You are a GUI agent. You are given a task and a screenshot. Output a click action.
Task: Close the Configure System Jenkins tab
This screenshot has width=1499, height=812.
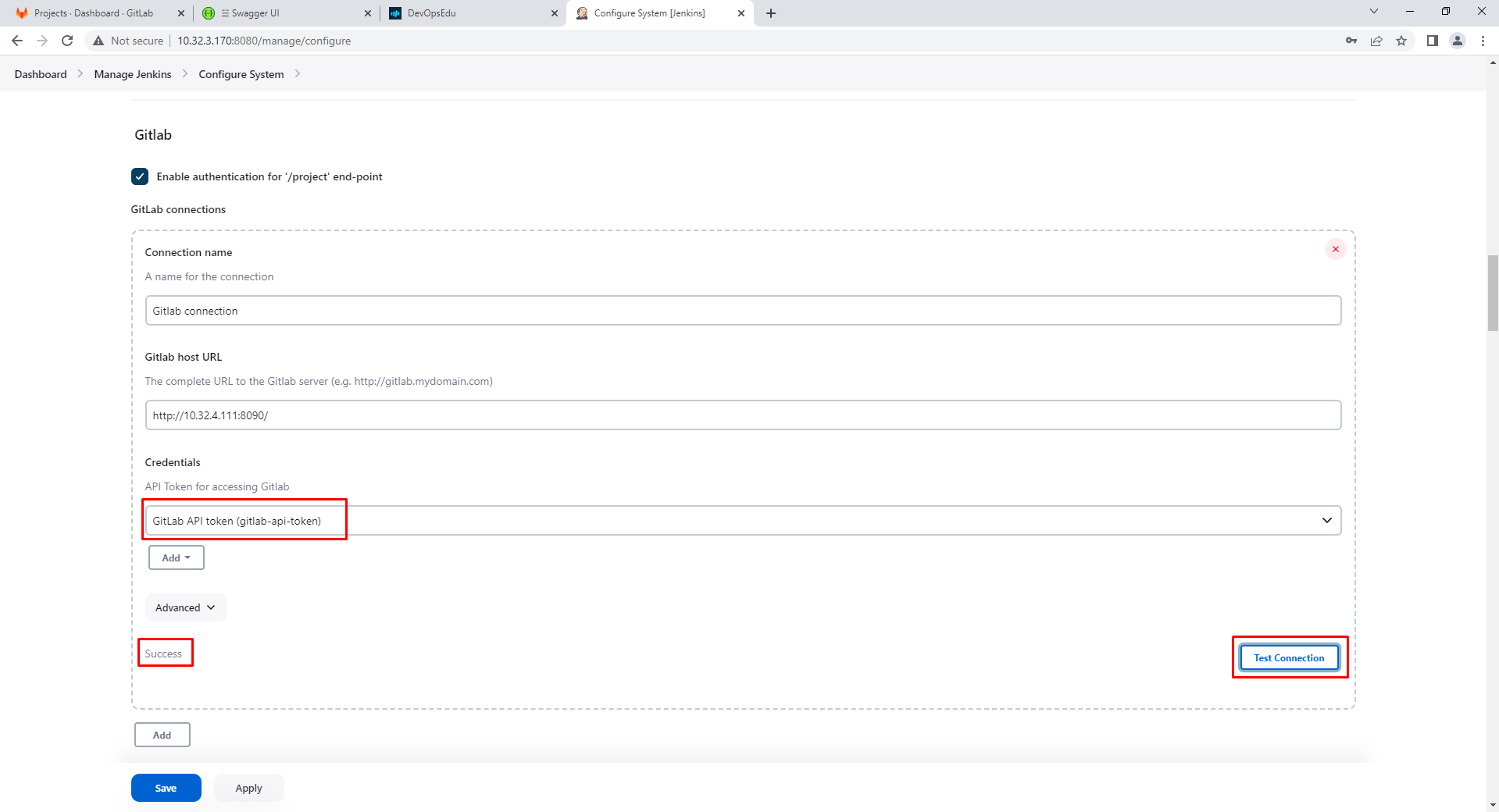741,13
